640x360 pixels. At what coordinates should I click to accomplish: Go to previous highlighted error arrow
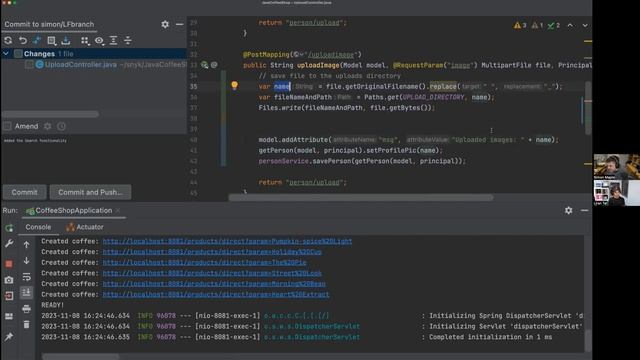(570, 25)
